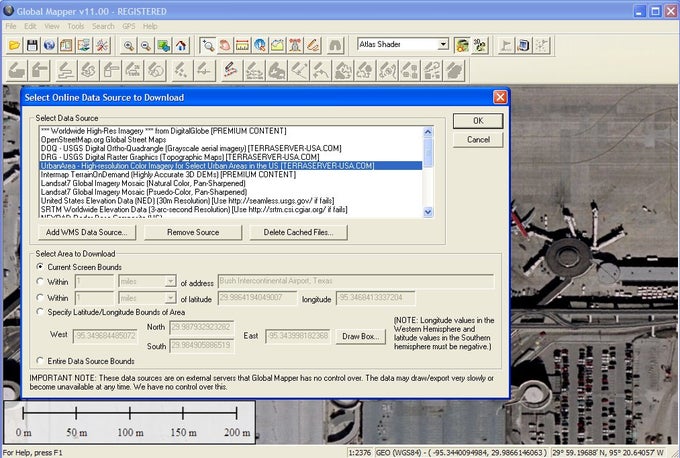680x458 pixels.
Task: Click the Save floppy disk icon
Action: pos(32,45)
